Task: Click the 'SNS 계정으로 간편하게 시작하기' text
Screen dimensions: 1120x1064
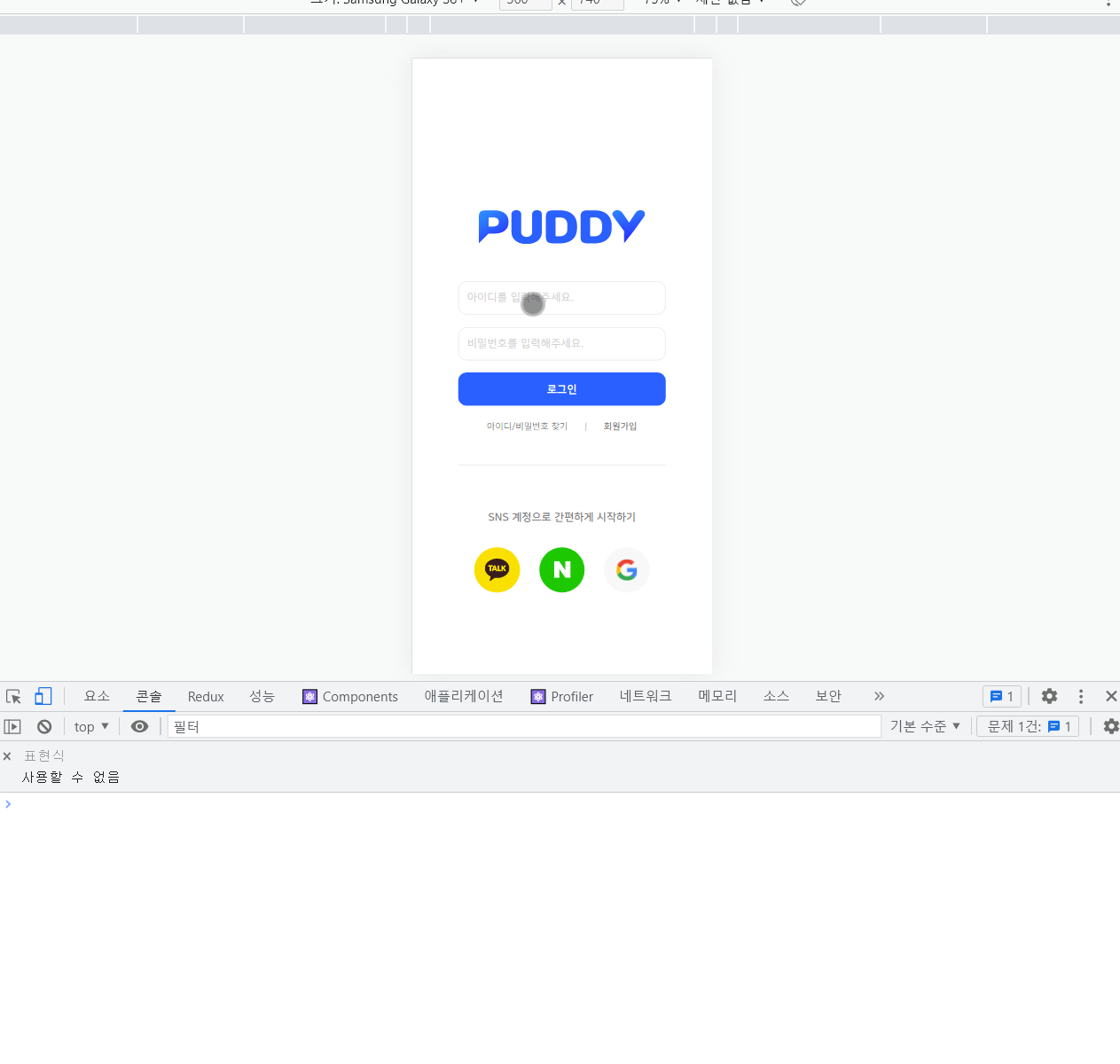Action: [x=561, y=517]
